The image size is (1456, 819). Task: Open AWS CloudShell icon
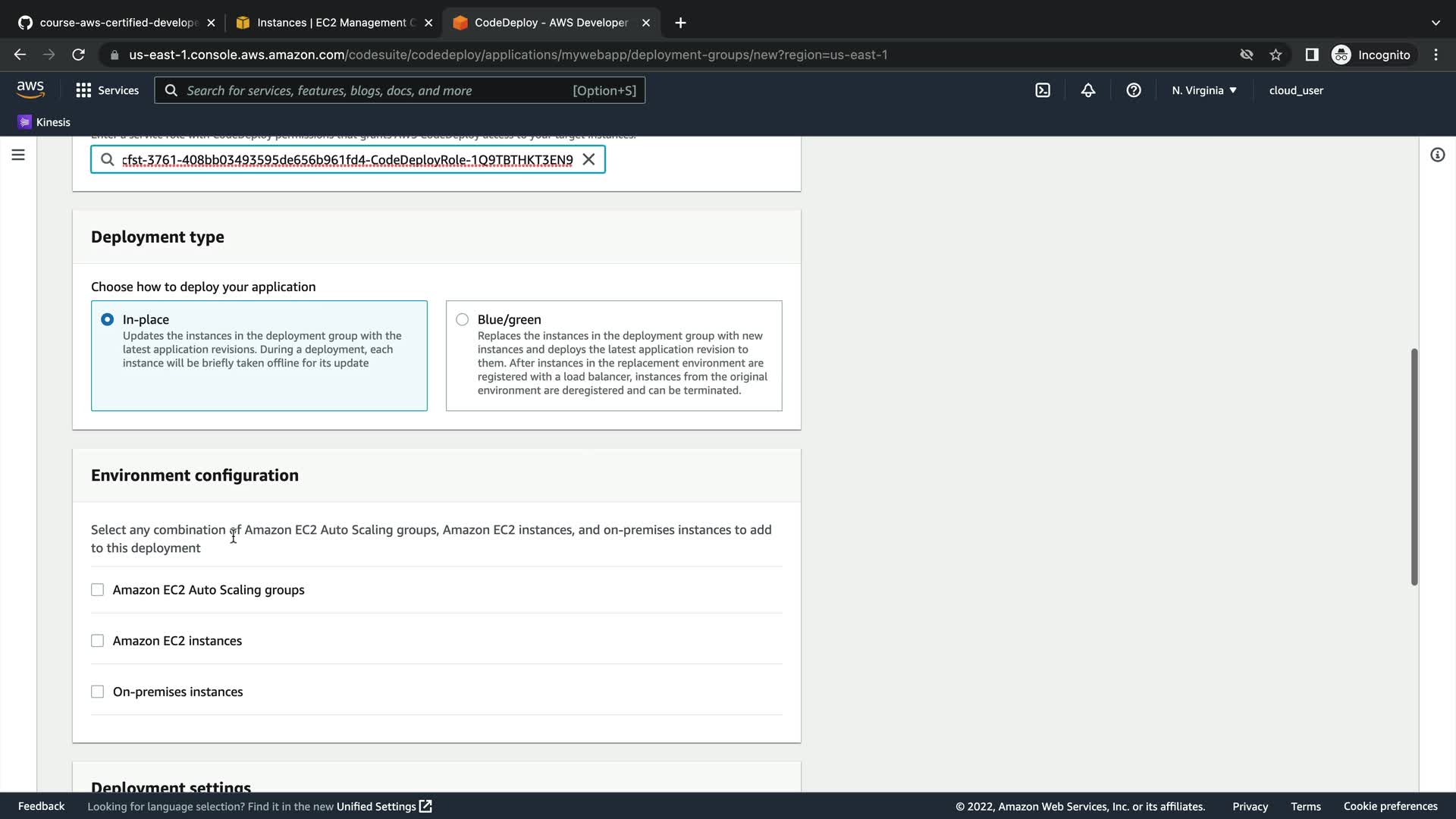click(1043, 90)
